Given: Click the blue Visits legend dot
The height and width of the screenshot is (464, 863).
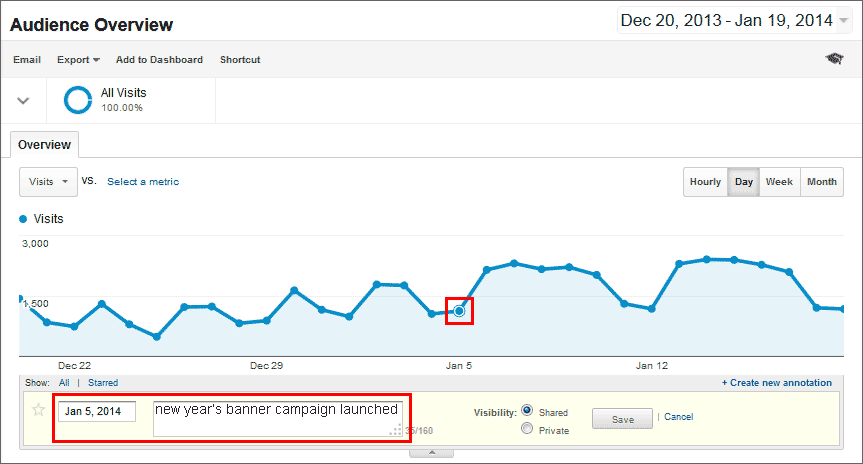Looking at the screenshot, I should [24, 218].
